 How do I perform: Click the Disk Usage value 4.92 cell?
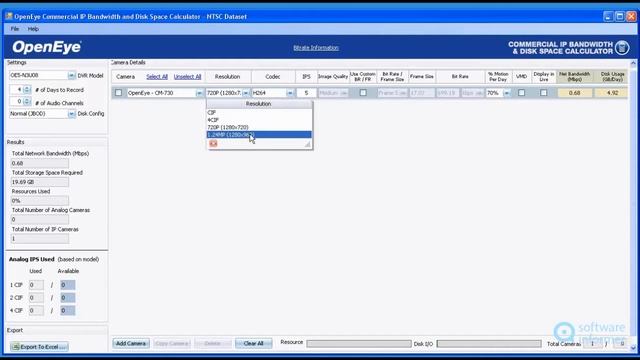612,93
